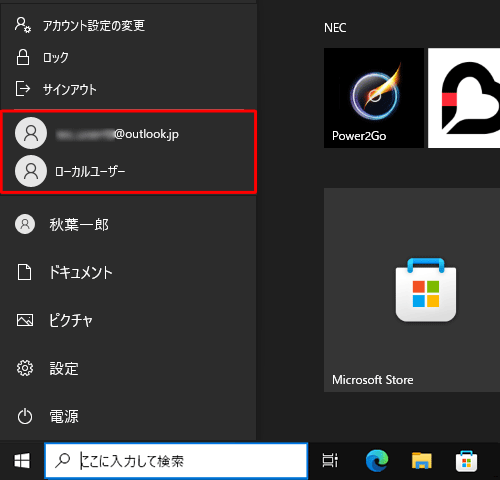
Task: Click the power symbol icon
Action: 25,416
